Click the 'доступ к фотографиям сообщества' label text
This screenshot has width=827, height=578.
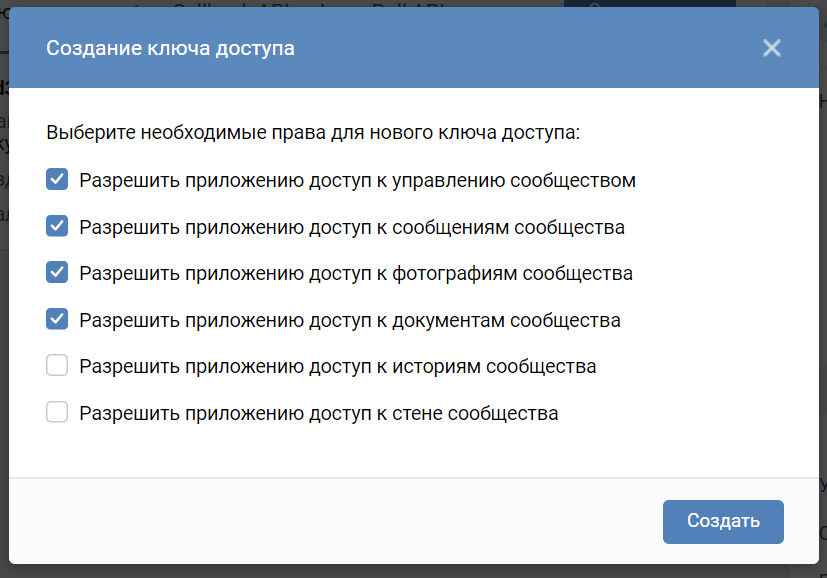click(x=356, y=273)
